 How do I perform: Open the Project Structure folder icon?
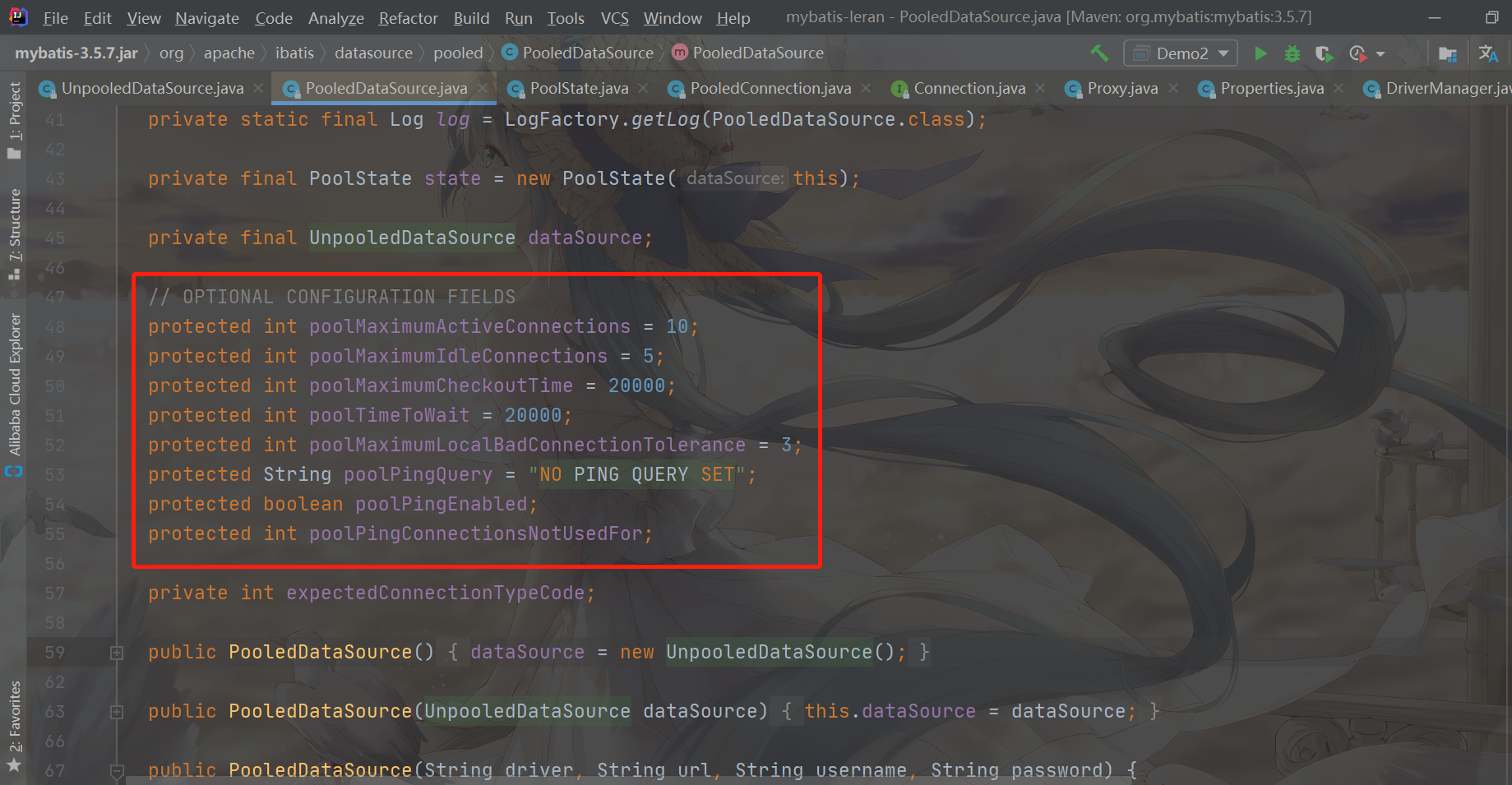pos(1448,54)
